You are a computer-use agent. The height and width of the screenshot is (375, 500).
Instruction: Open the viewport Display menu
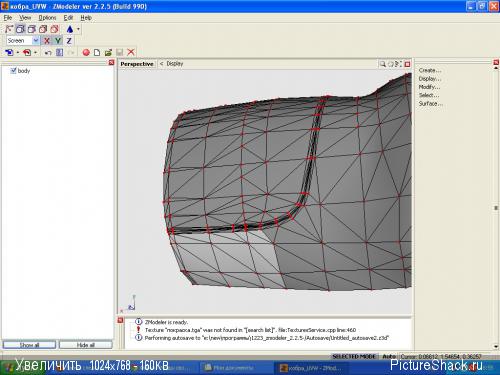[175, 63]
